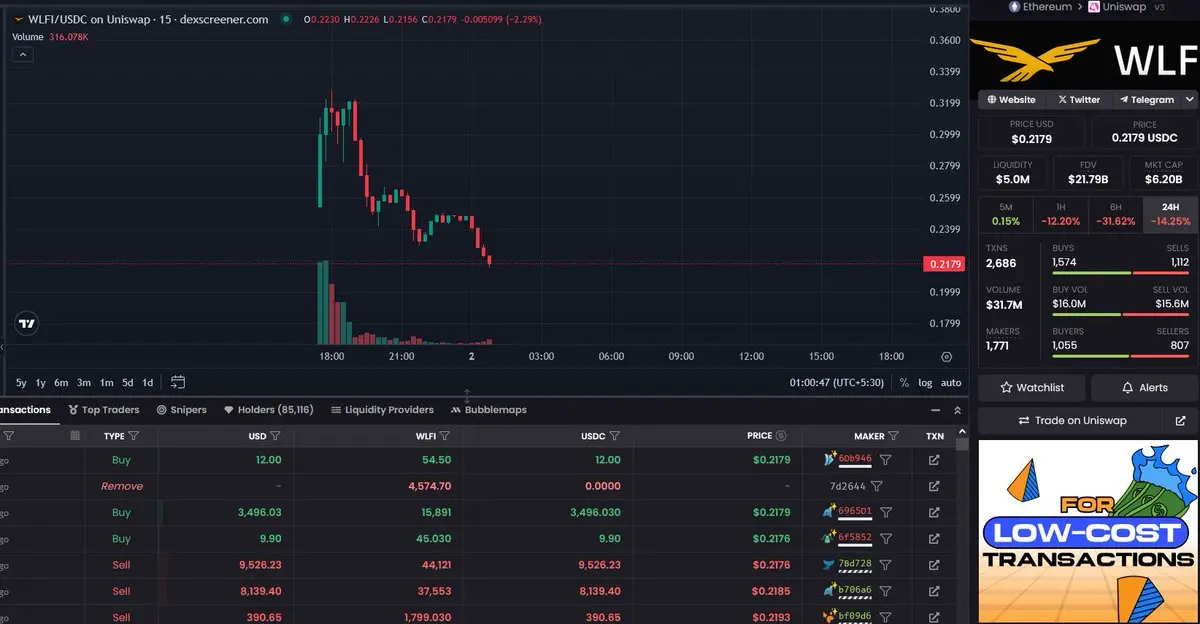
Task: Open TXN link for the 3,496.03 buy
Action: click(934, 512)
